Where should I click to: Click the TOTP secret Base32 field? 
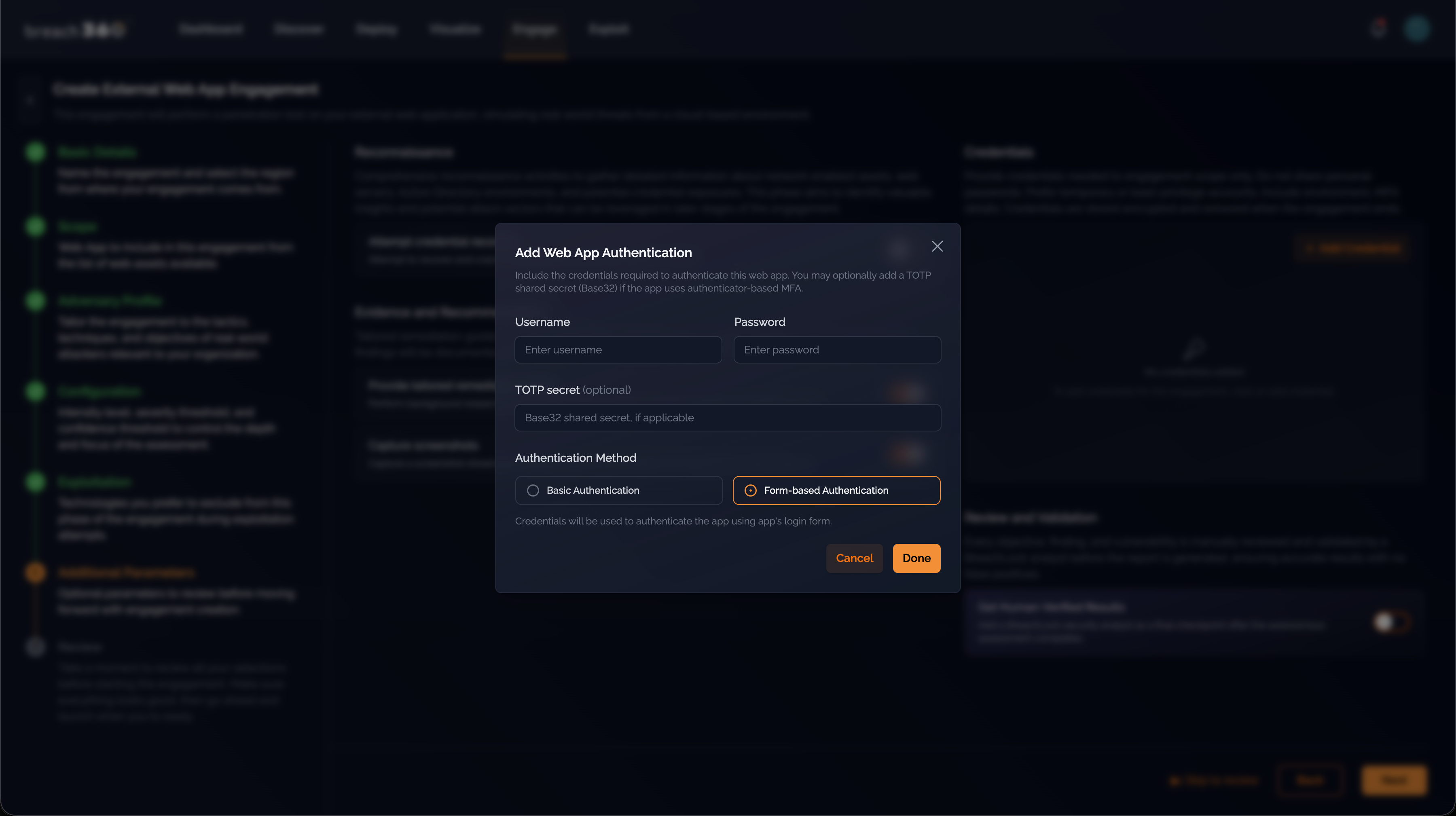pyautogui.click(x=728, y=418)
